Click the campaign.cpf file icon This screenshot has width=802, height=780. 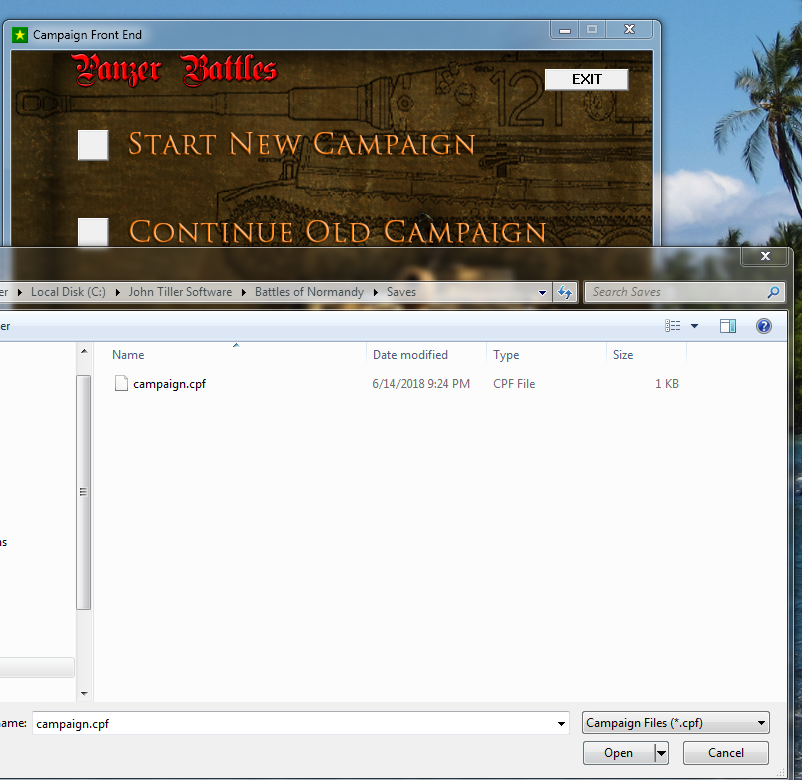(x=121, y=383)
